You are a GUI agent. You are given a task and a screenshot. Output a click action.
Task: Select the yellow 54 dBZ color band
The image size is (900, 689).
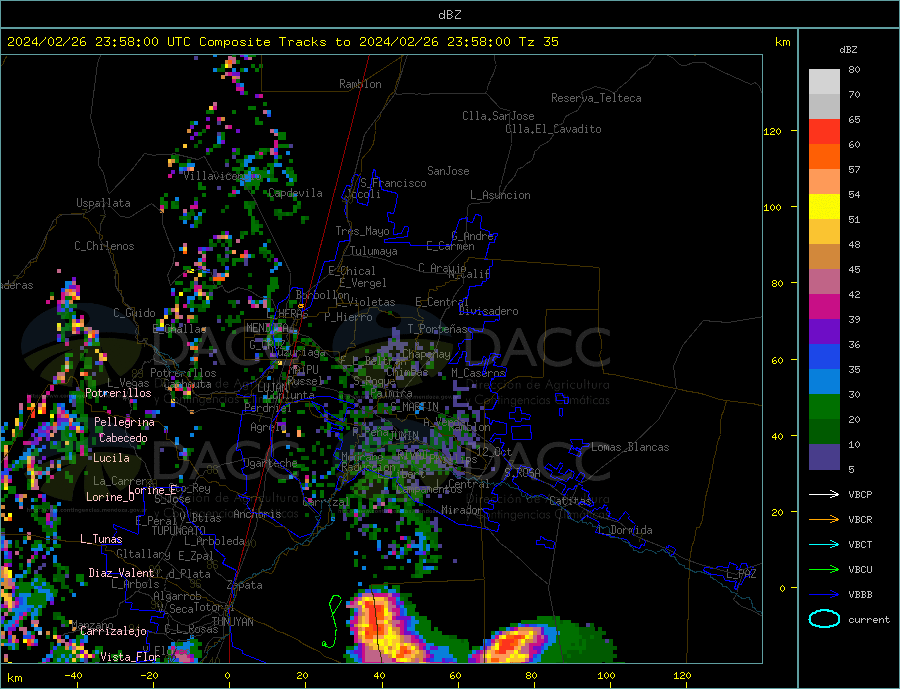(824, 207)
